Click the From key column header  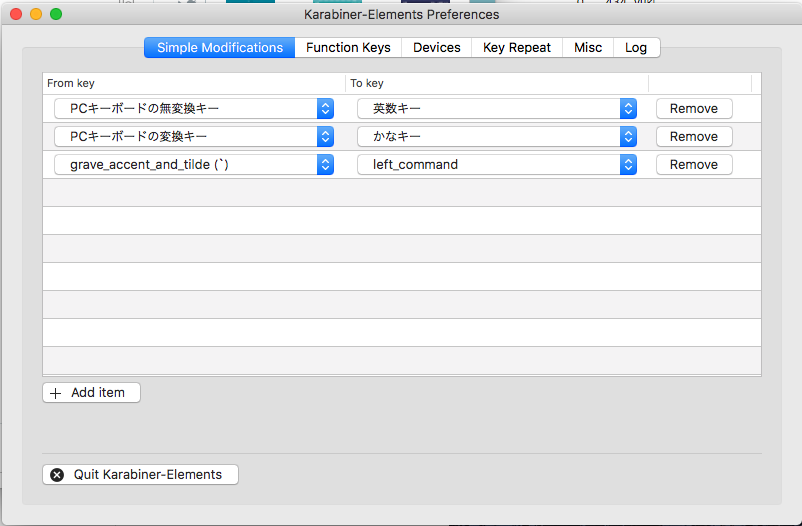194,83
